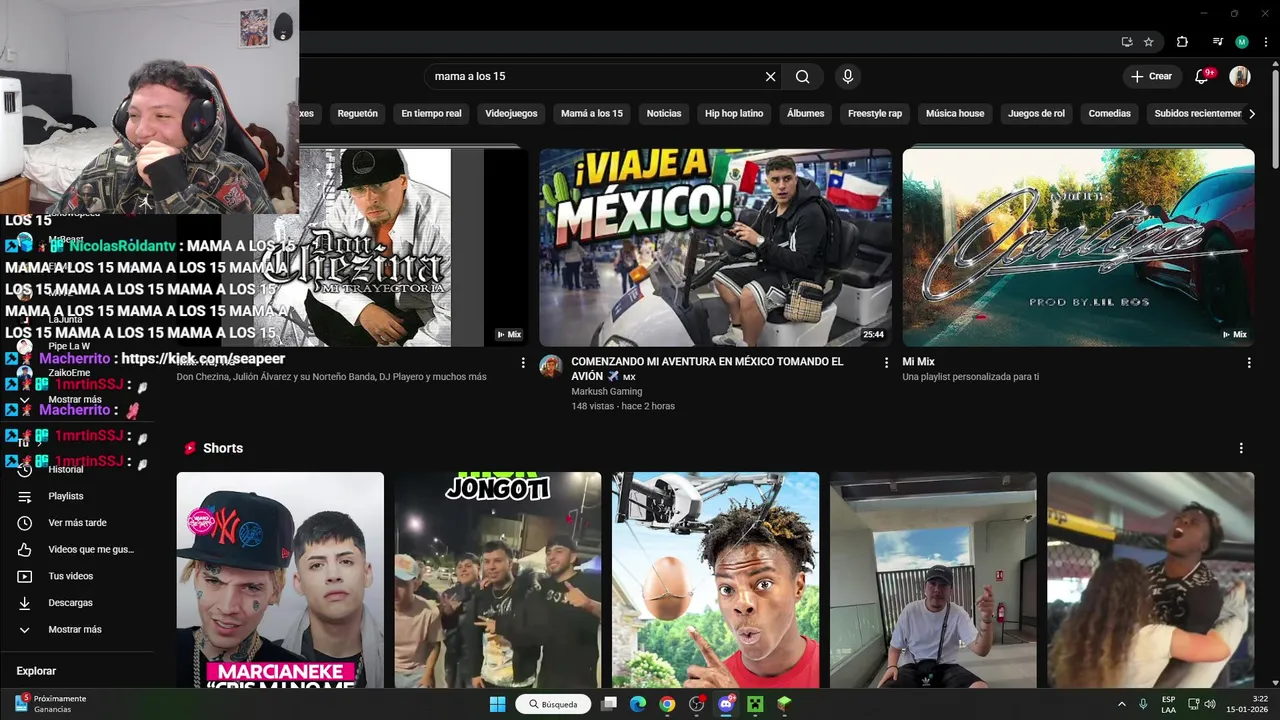Expand subscriptions with Mostrar más
The width and height of the screenshot is (1280, 720).
(75, 400)
